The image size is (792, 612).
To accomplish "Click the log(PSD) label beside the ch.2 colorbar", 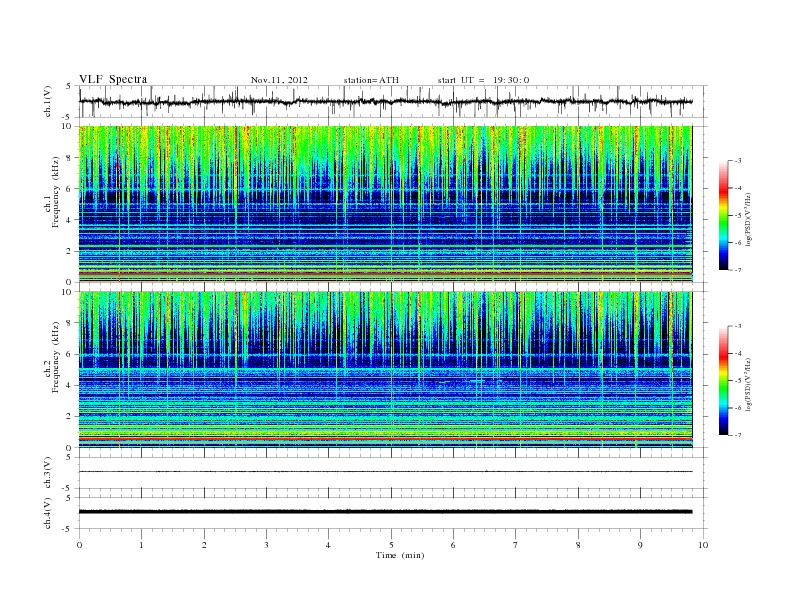I will tap(749, 384).
